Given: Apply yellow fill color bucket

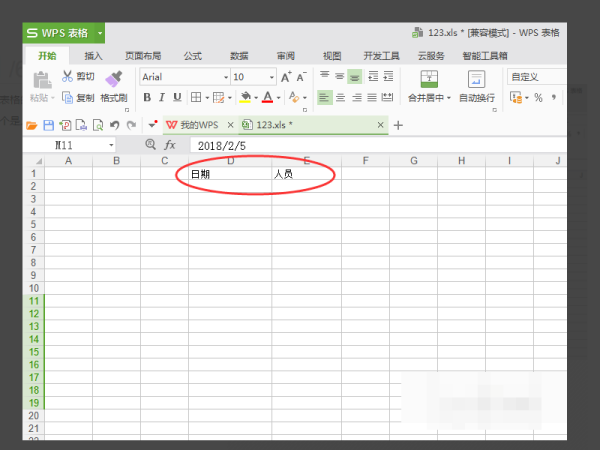Looking at the screenshot, I should [245, 97].
